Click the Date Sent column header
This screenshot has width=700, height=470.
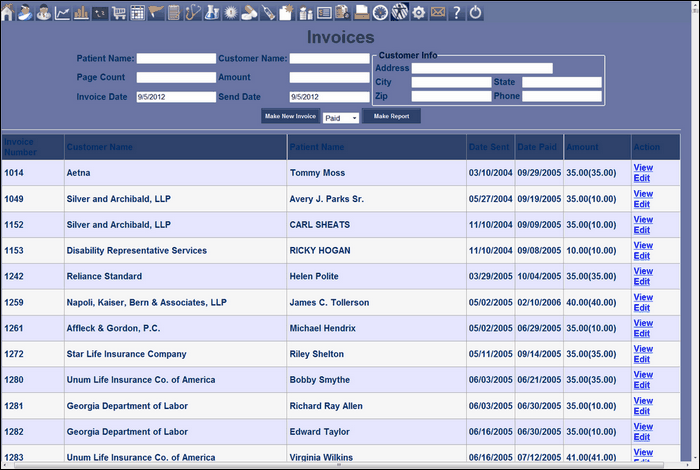click(491, 147)
